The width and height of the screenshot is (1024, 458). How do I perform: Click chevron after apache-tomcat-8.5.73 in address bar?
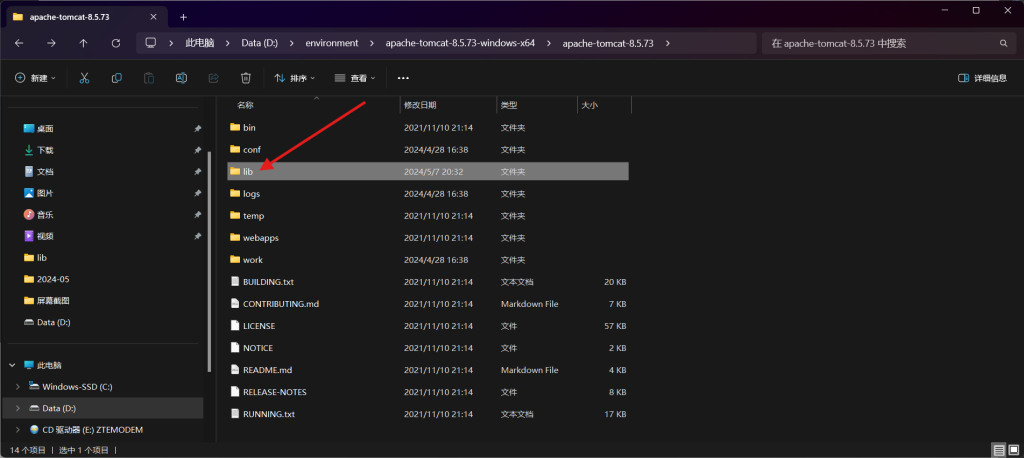[667, 43]
